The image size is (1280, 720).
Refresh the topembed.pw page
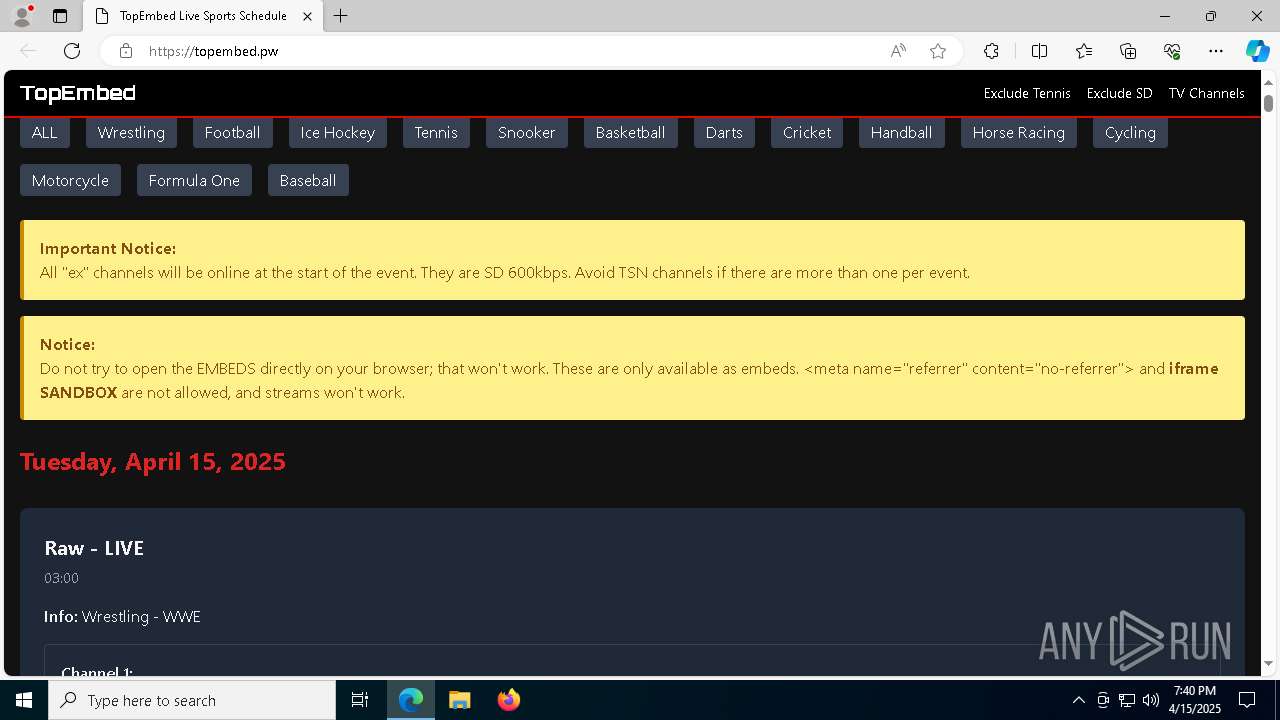point(72,51)
